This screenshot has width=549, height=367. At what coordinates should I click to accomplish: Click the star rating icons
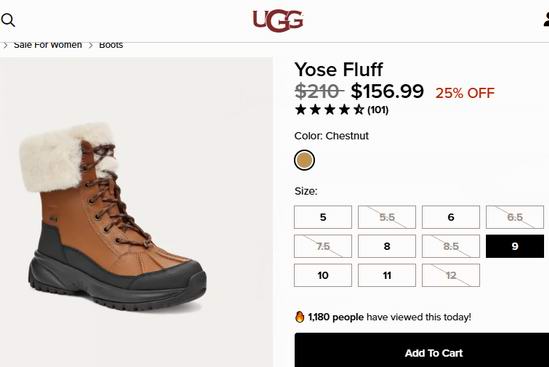[329, 110]
